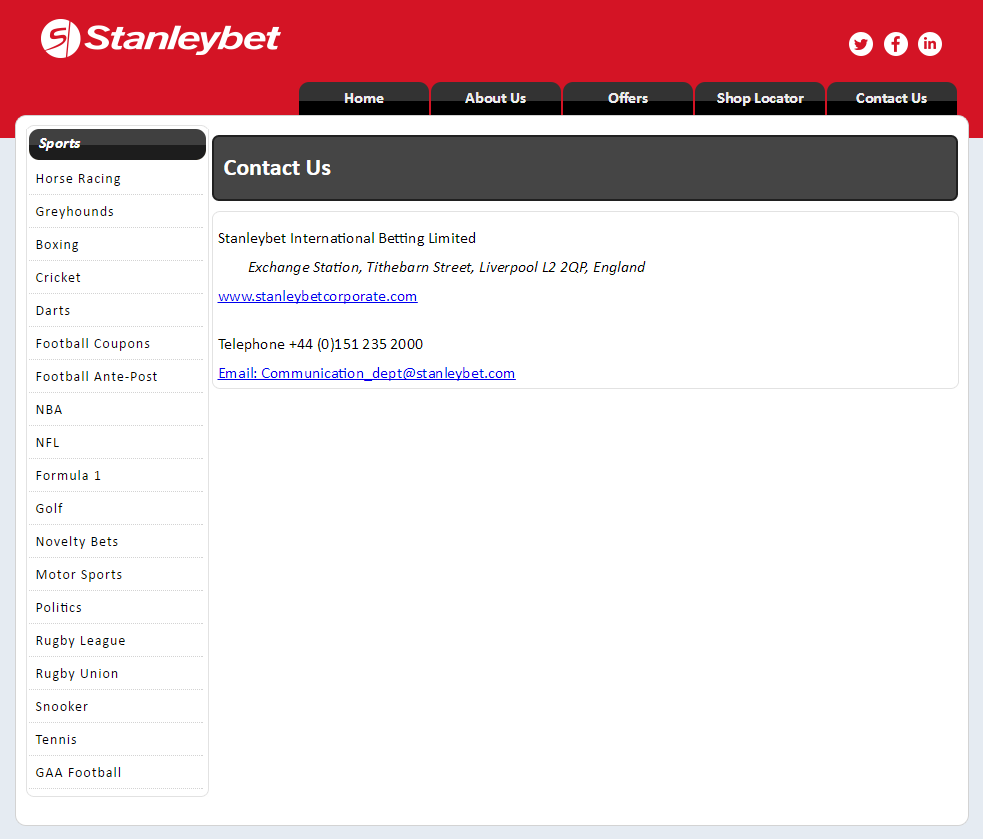This screenshot has width=983, height=839.
Task: Select NFL from the sports list
Action: tap(116, 443)
